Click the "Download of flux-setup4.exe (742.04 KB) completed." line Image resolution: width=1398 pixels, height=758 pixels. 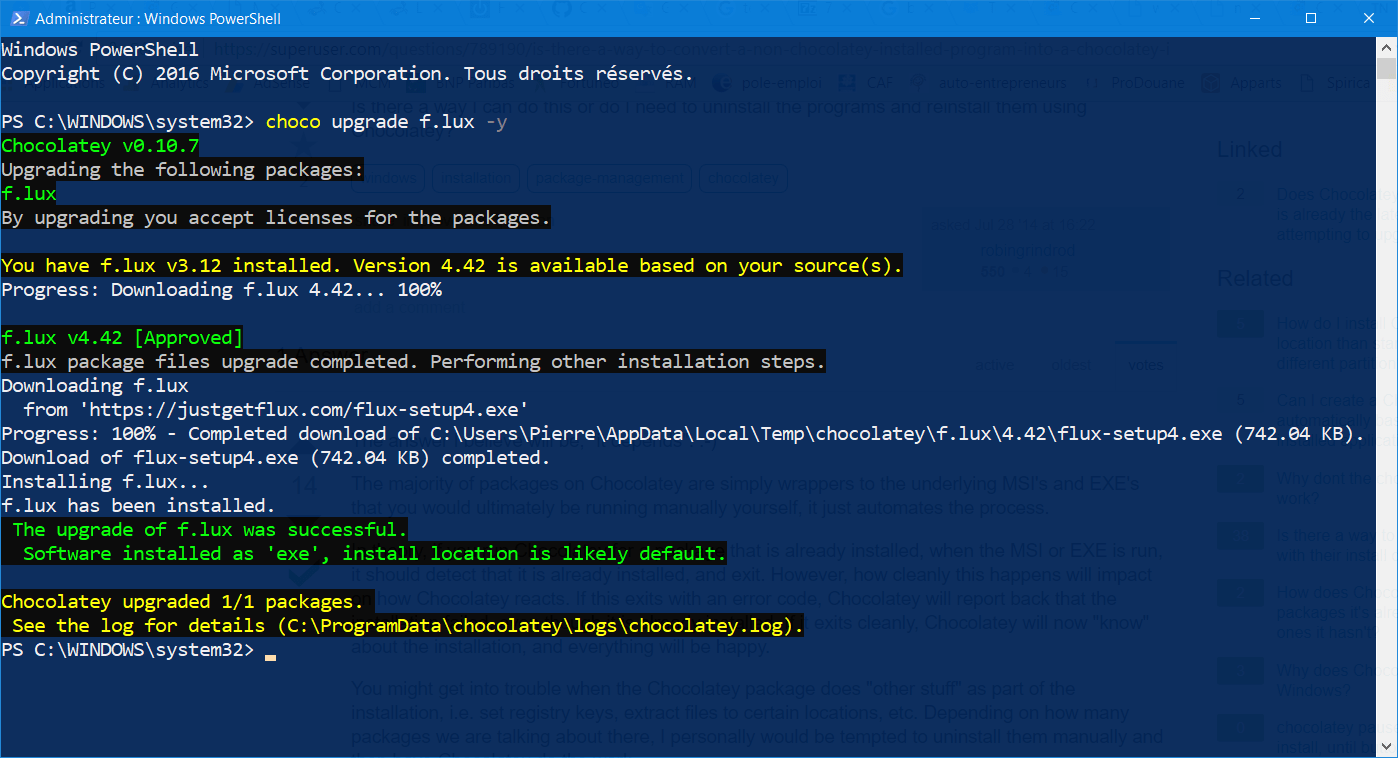click(x=276, y=458)
